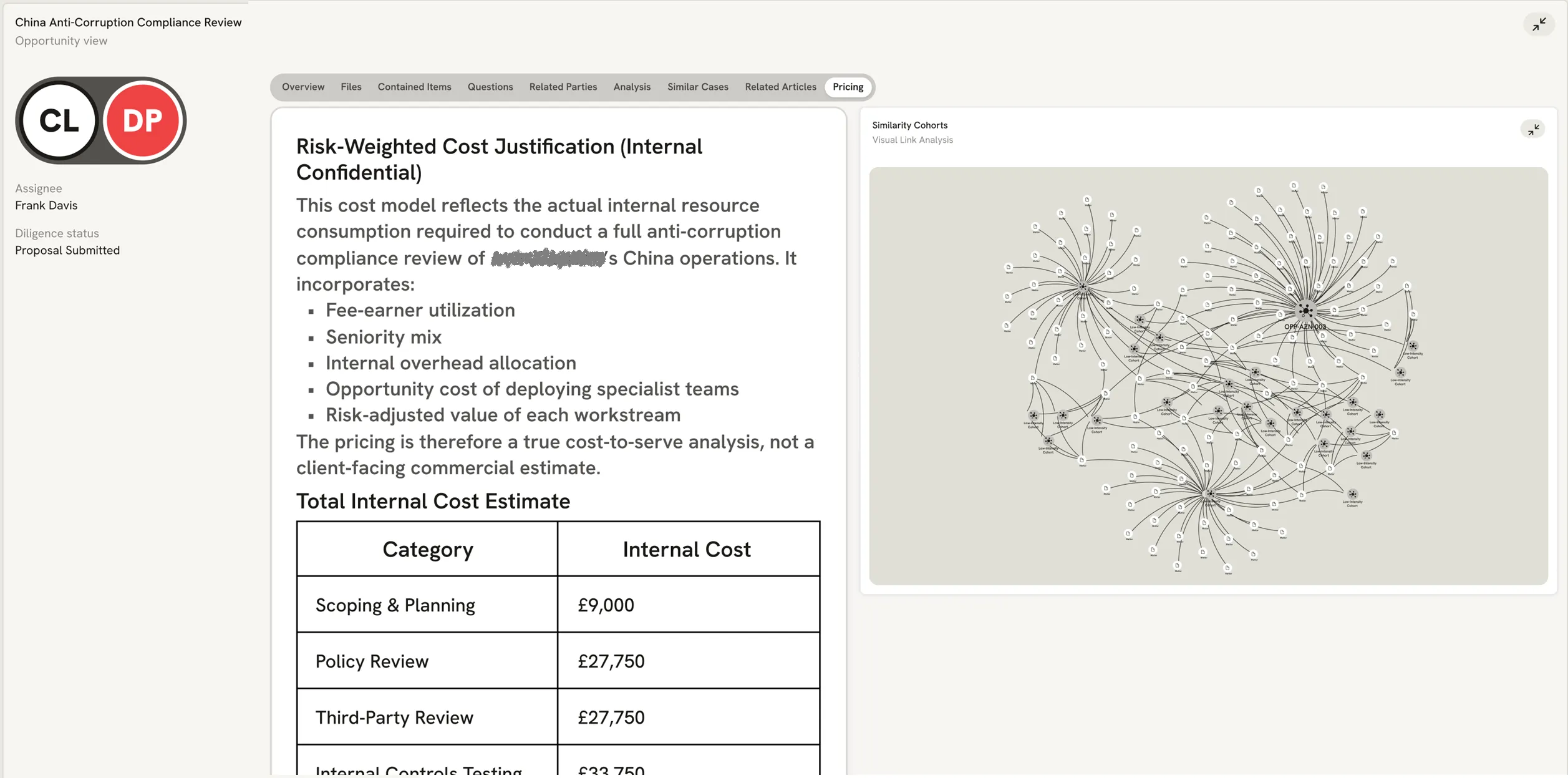Screen dimensions: 1568x778
Task: Click the Risk-adjusted value of each workstream bullet
Action: (x=503, y=416)
